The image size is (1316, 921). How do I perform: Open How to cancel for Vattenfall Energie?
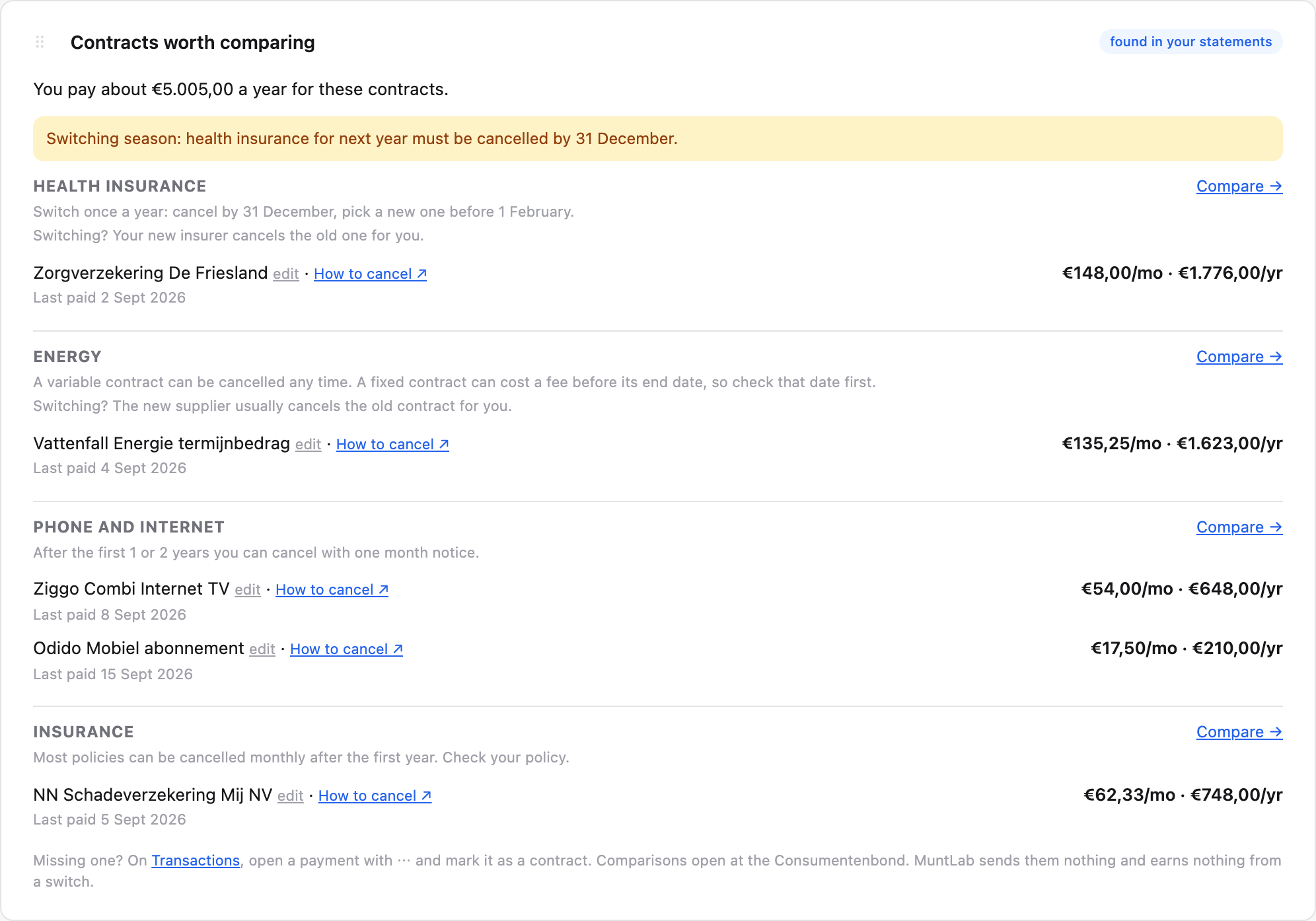tap(392, 445)
